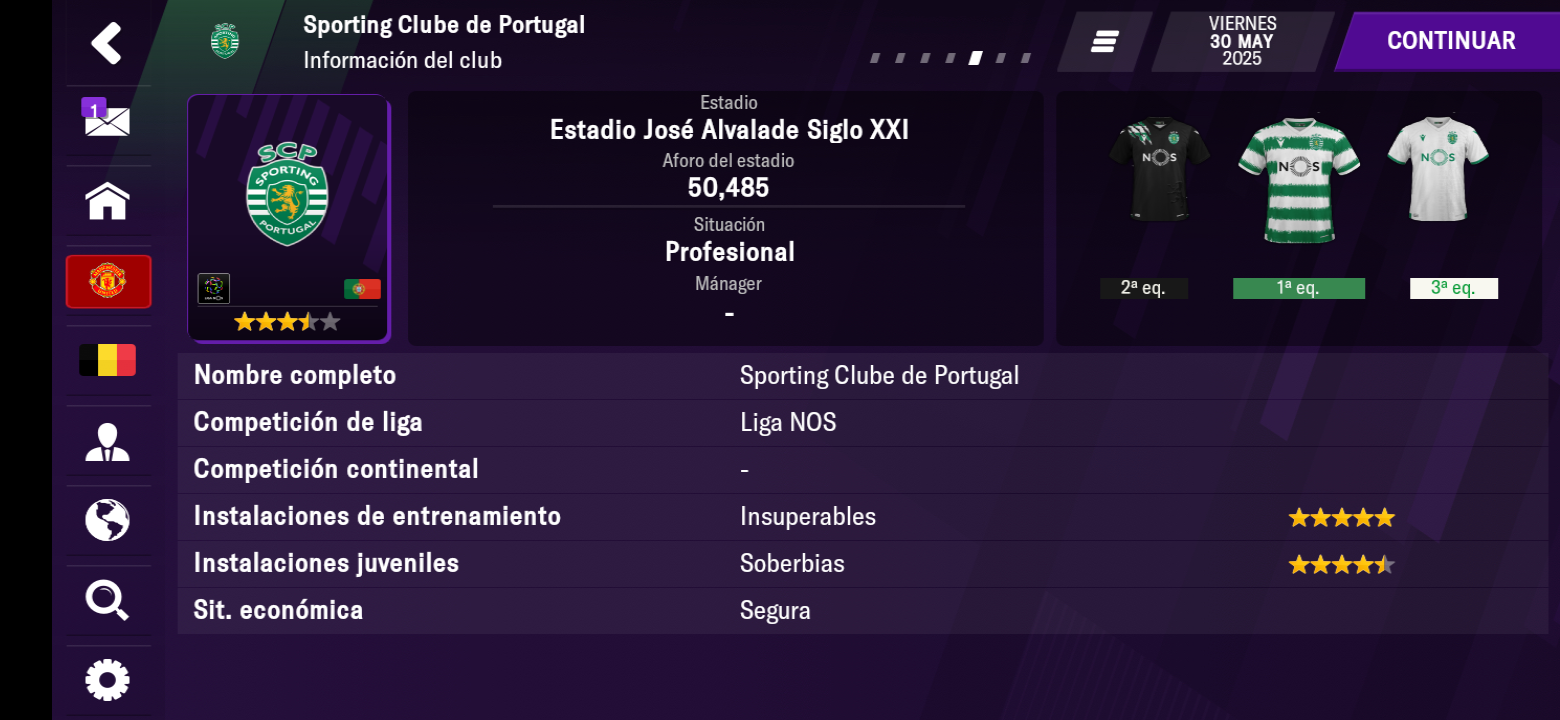The width and height of the screenshot is (1560, 720).
Task: Open the search magnifier icon
Action: [107, 601]
